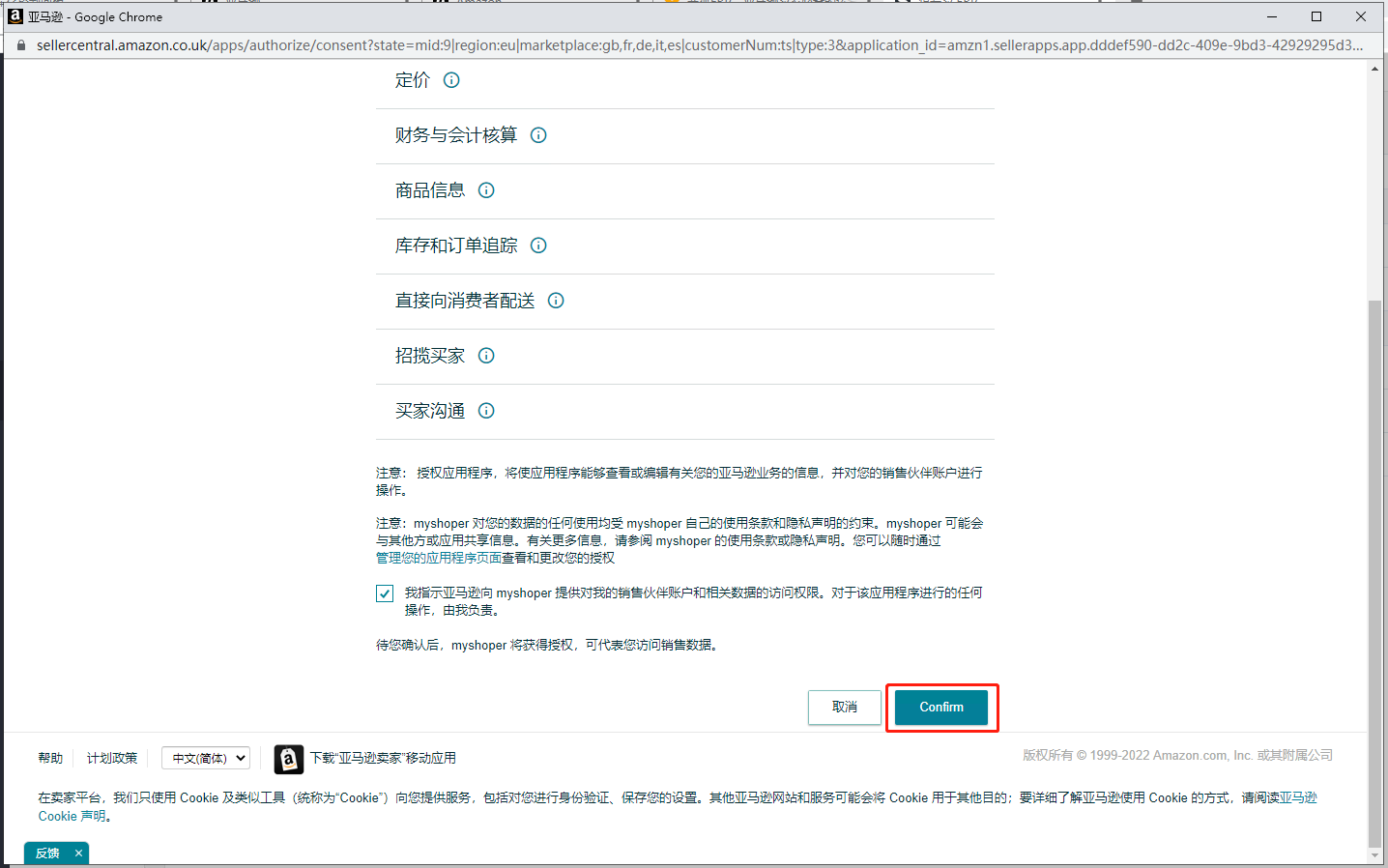Open the 帮助 help link
The width and height of the screenshot is (1388, 868).
click(x=50, y=759)
